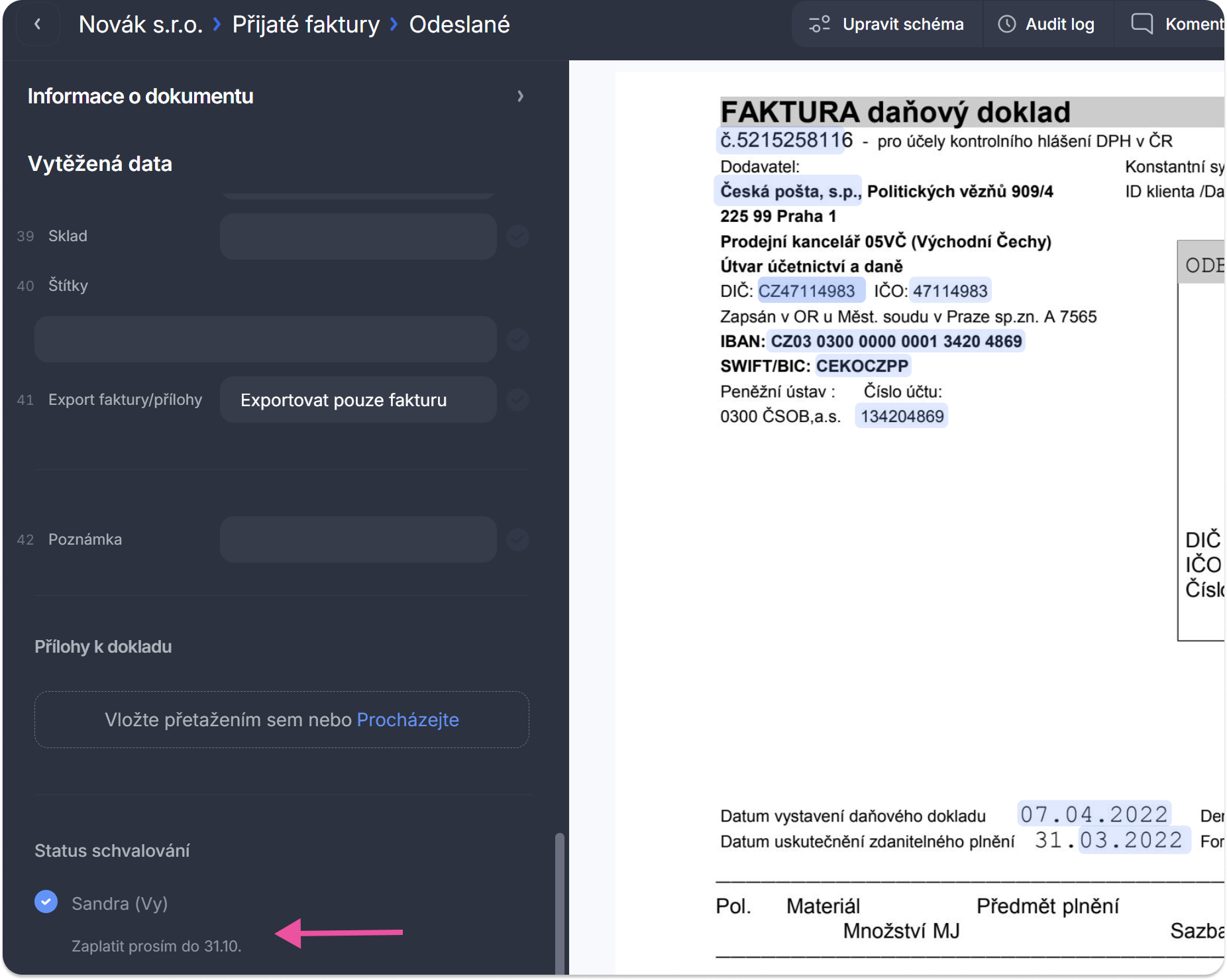Select Odeslané breadcrumb
Viewport: 1227px width, 980px height.
(459, 25)
